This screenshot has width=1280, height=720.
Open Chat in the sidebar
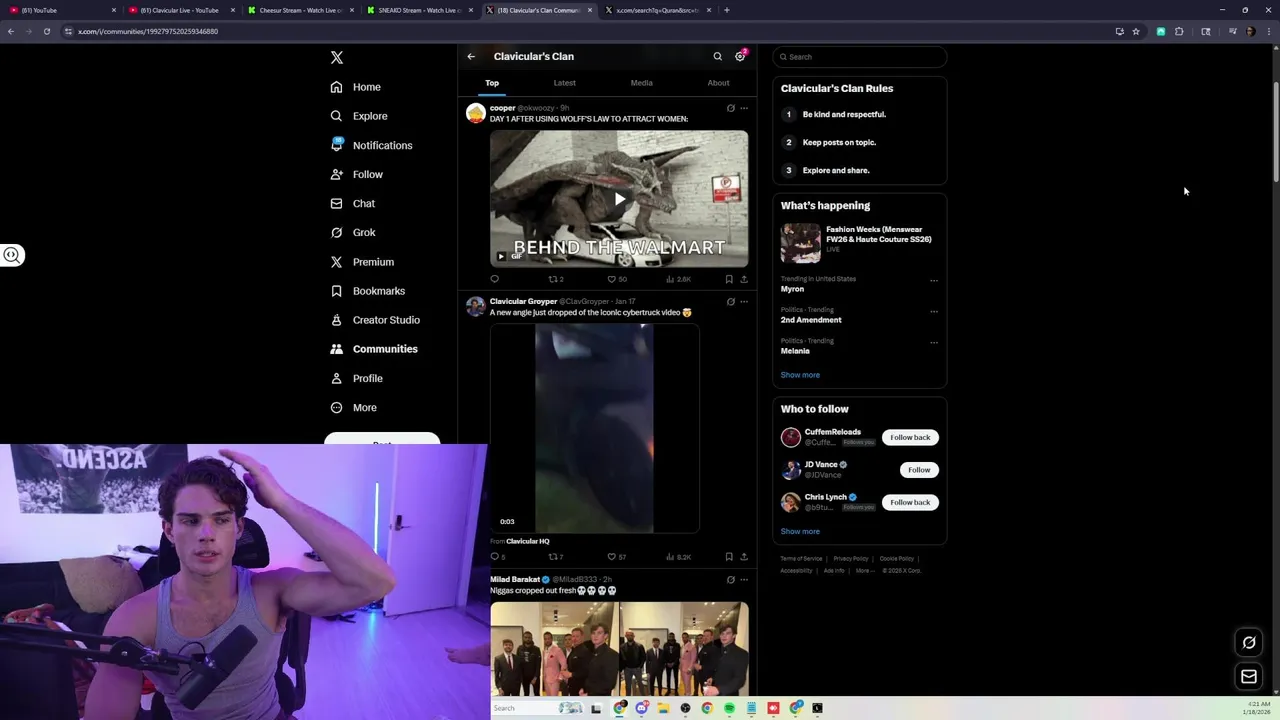[353, 203]
